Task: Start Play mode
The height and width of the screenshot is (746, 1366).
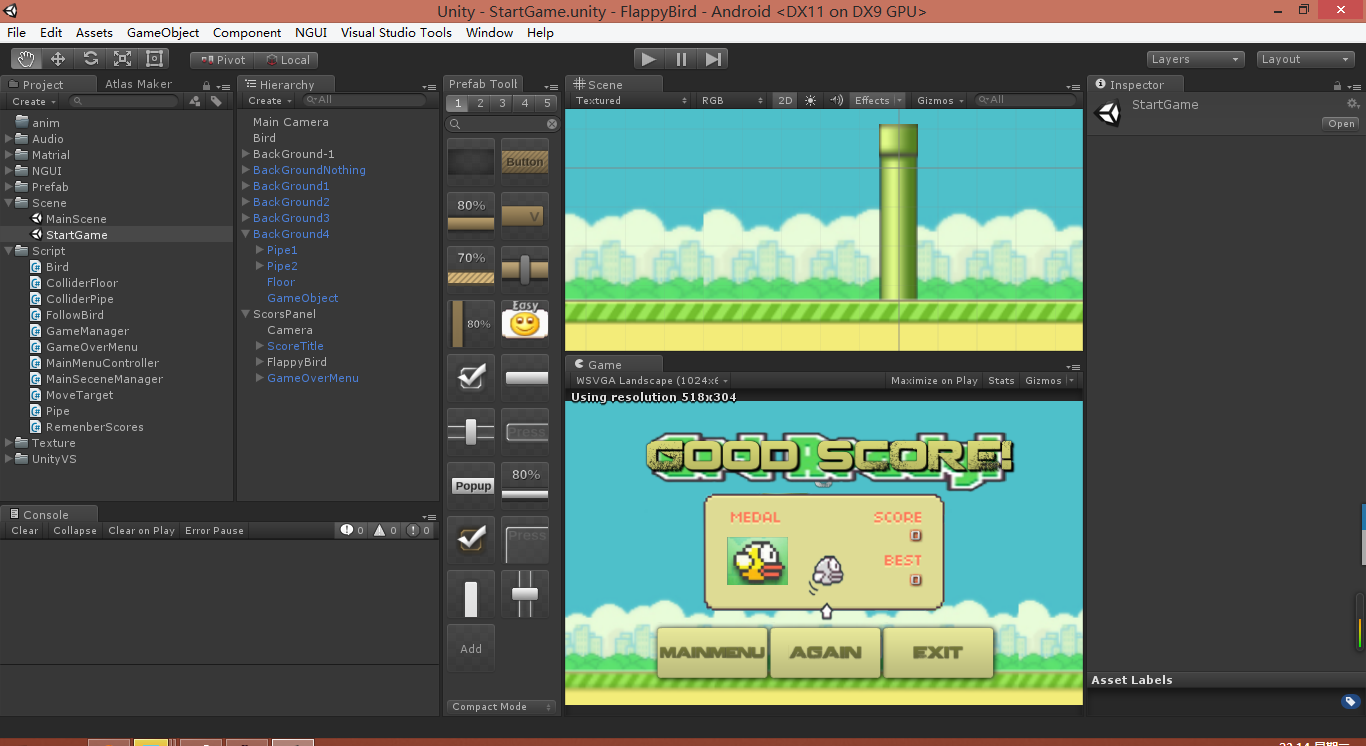Action: click(649, 59)
